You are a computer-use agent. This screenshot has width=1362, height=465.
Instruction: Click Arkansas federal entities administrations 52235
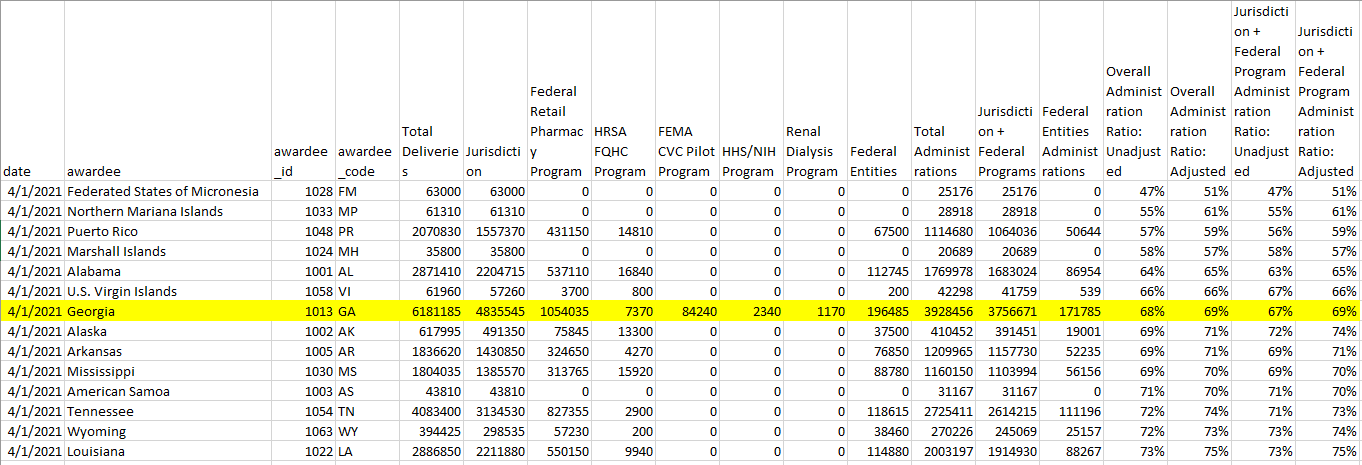[1070, 351]
